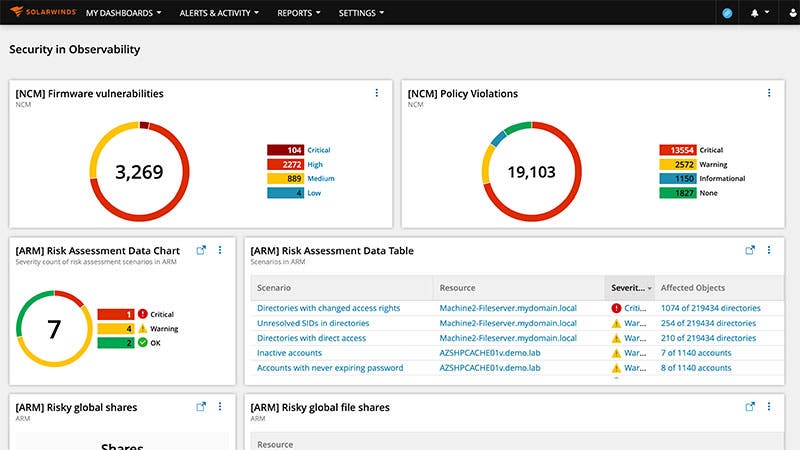
Task: Open the Critical firmware vulnerabilities link
Action: click(318, 150)
